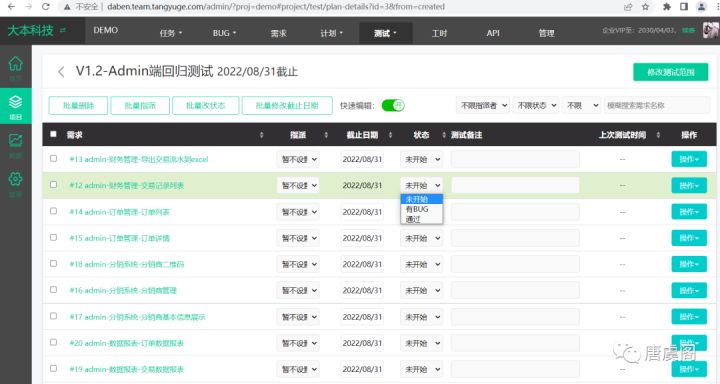Click the 批量修改截止日期 button

287,106
